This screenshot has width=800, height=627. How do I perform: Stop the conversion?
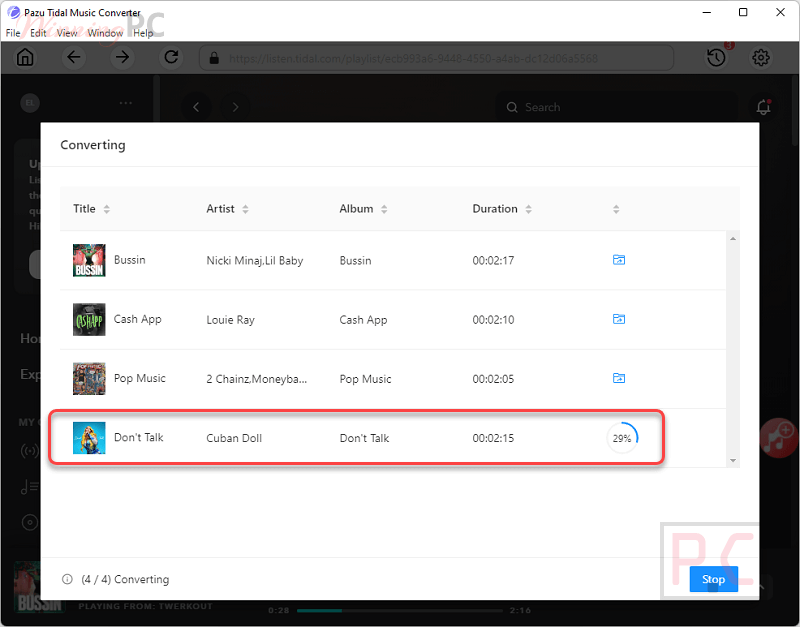point(713,579)
